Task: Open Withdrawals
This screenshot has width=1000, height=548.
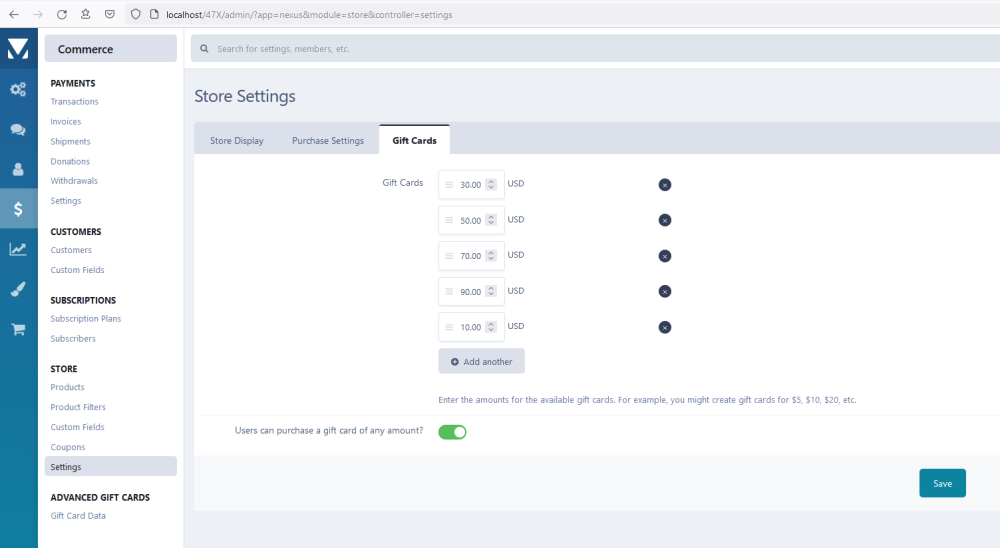Action: click(x=74, y=181)
